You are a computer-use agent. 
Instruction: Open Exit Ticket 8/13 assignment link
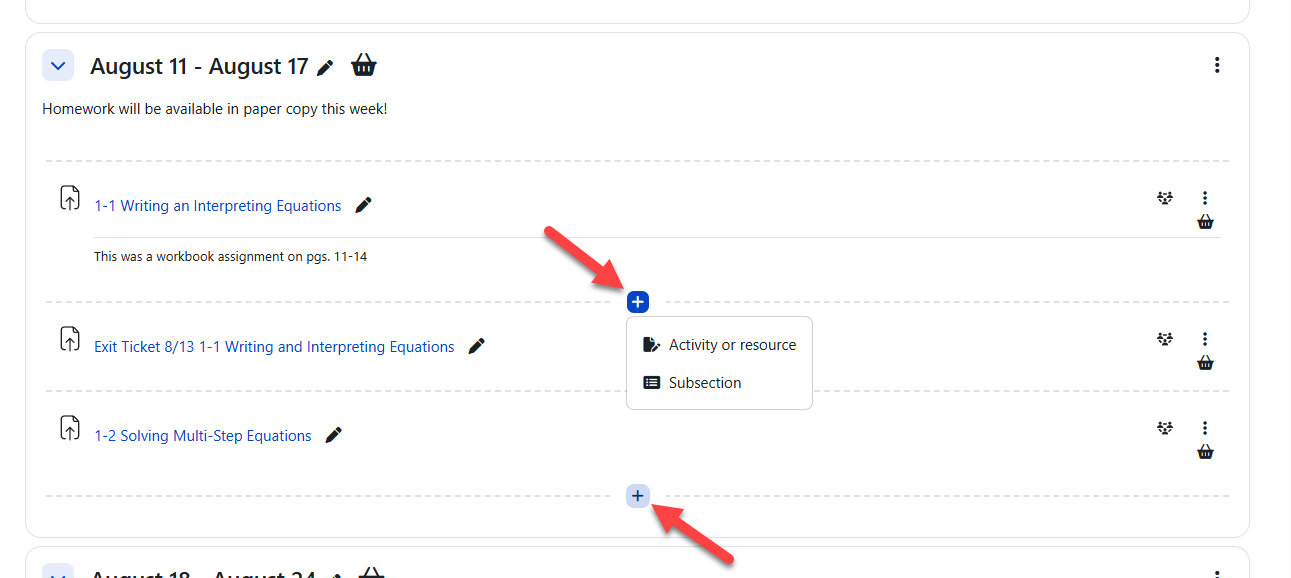(x=274, y=347)
